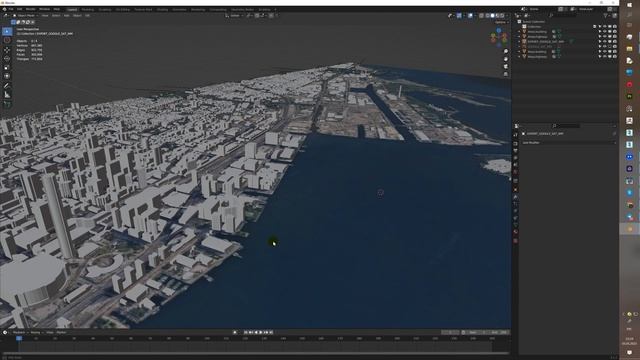Click the blue Z axis on navigation gizmo
Screen dimensions: 640x360
click(x=499, y=31)
